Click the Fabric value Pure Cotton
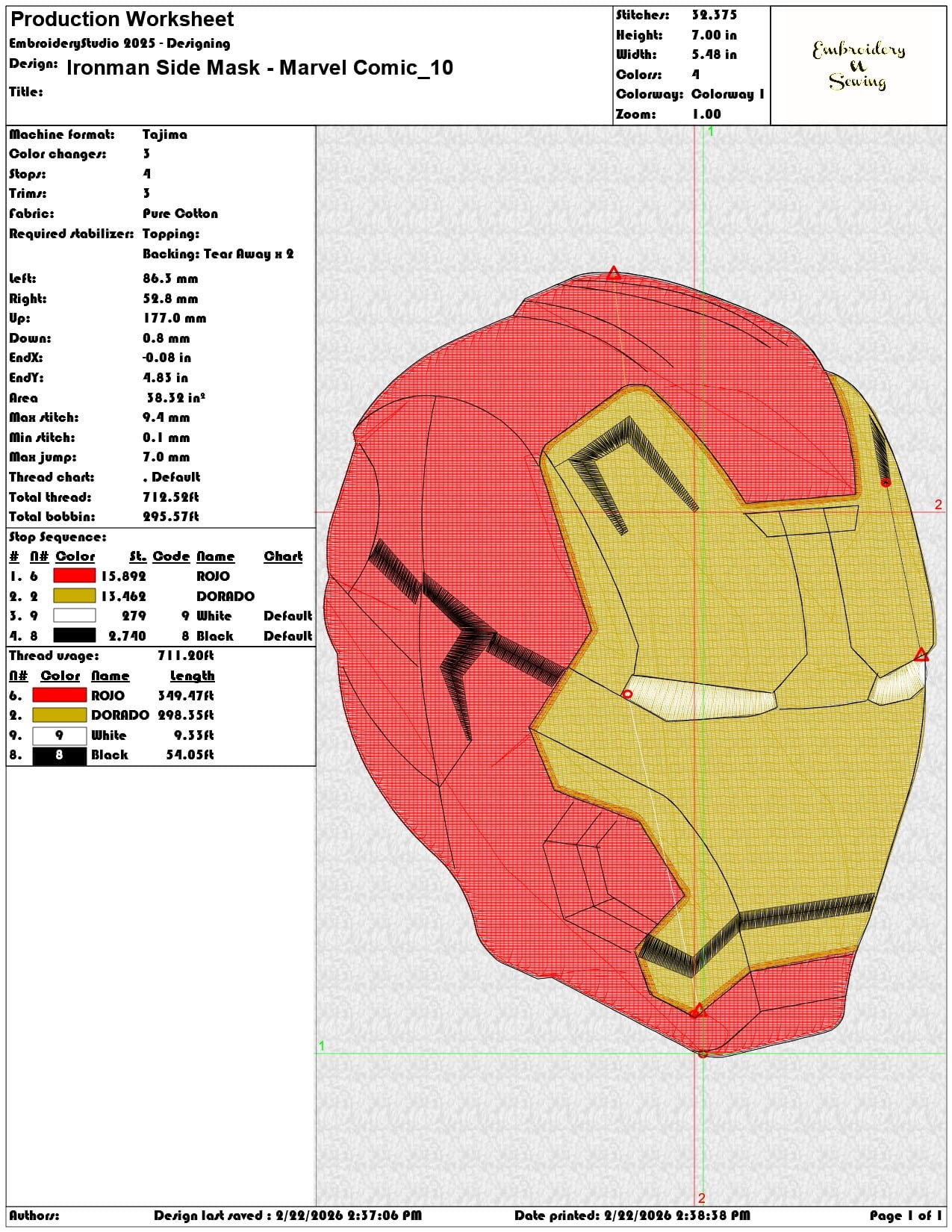This screenshot has height=1232, width=952. click(181, 214)
